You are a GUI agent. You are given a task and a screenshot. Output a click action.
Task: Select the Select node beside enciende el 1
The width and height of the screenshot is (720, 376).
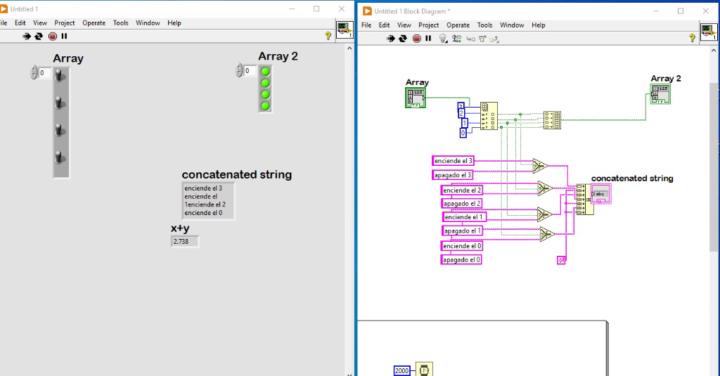(x=544, y=214)
